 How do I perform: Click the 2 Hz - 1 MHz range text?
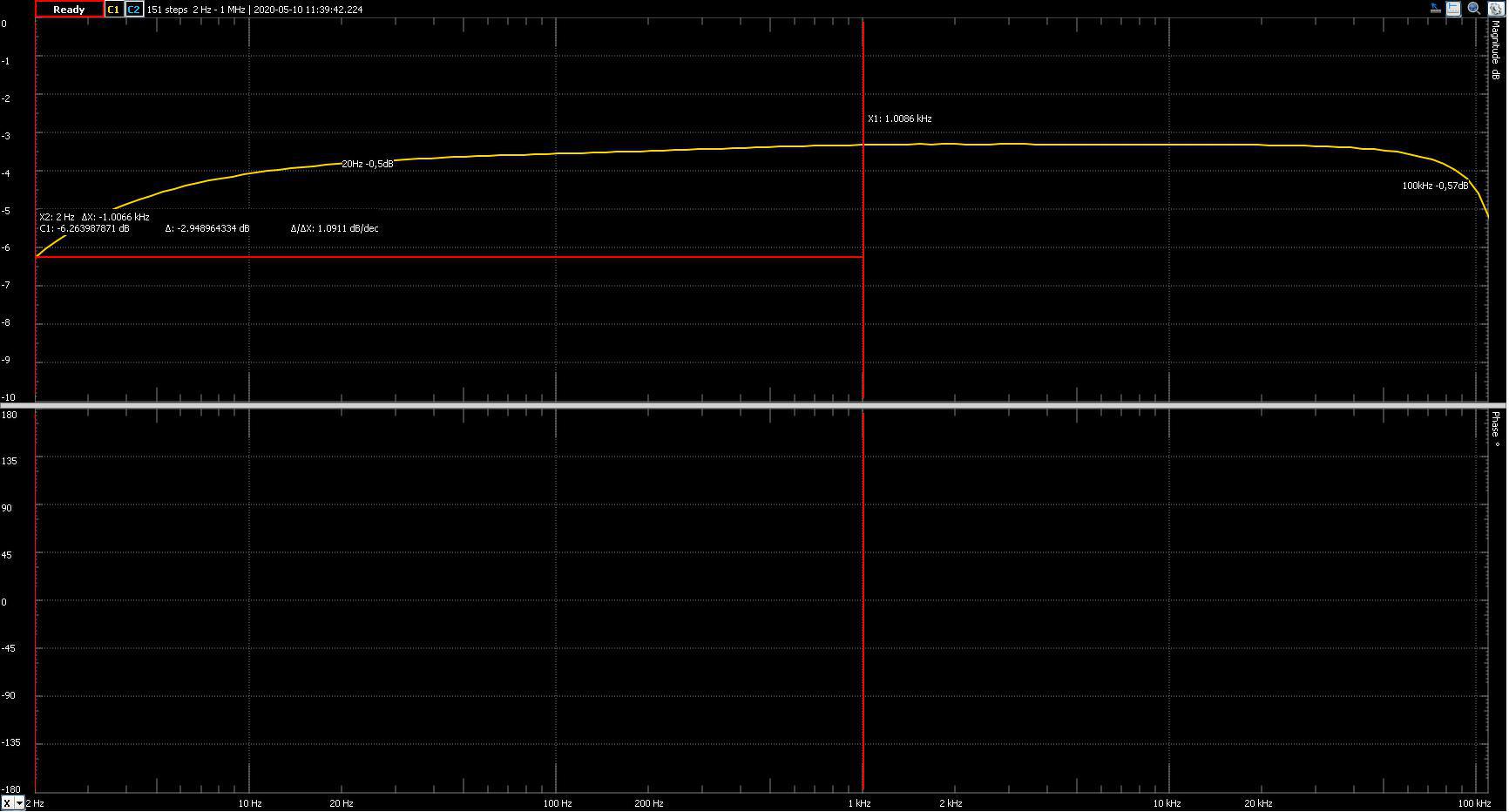click(x=219, y=10)
